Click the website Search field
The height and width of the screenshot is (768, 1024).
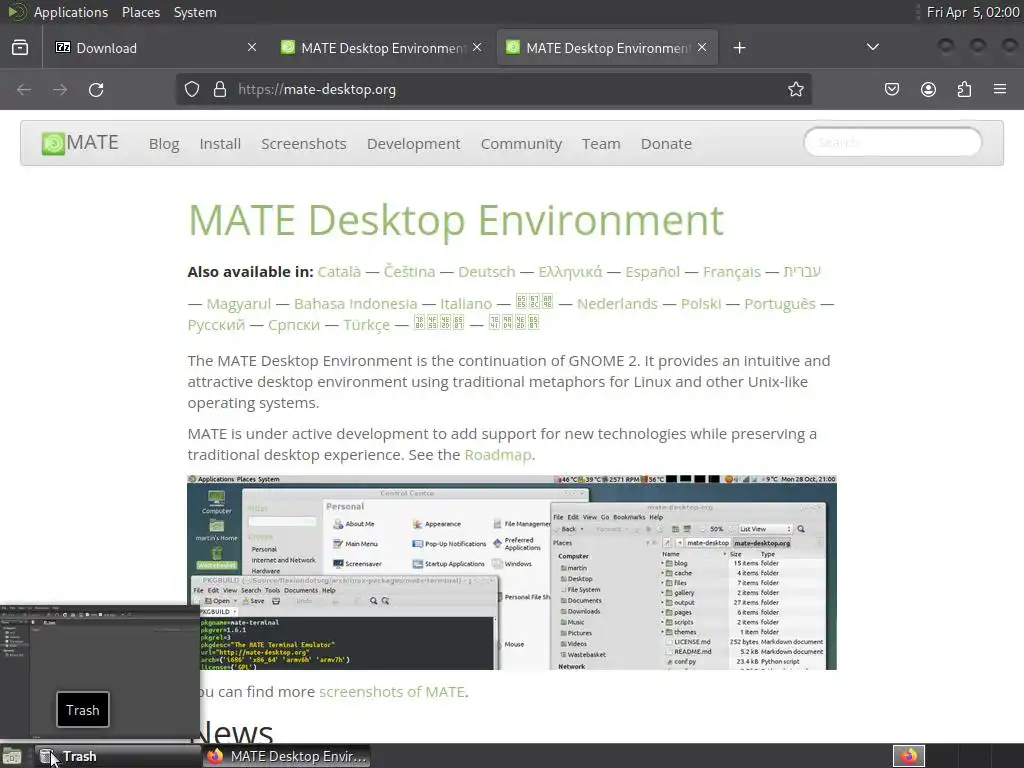click(893, 142)
